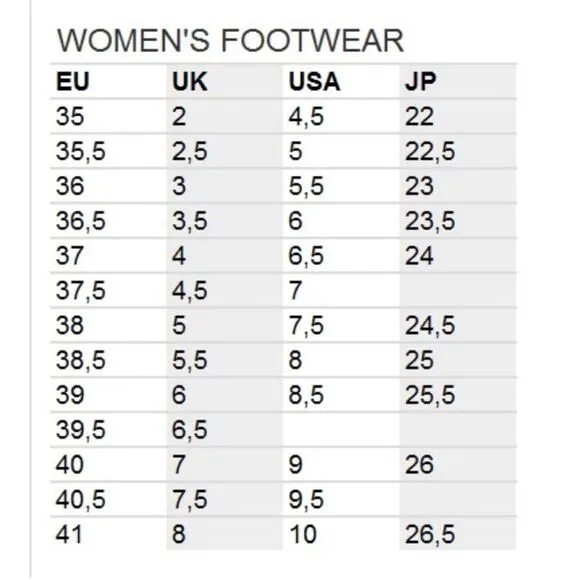Viewport: 580px width, 580px height.
Task: Click EU size 36,5 cell
Action: (x=109, y=221)
